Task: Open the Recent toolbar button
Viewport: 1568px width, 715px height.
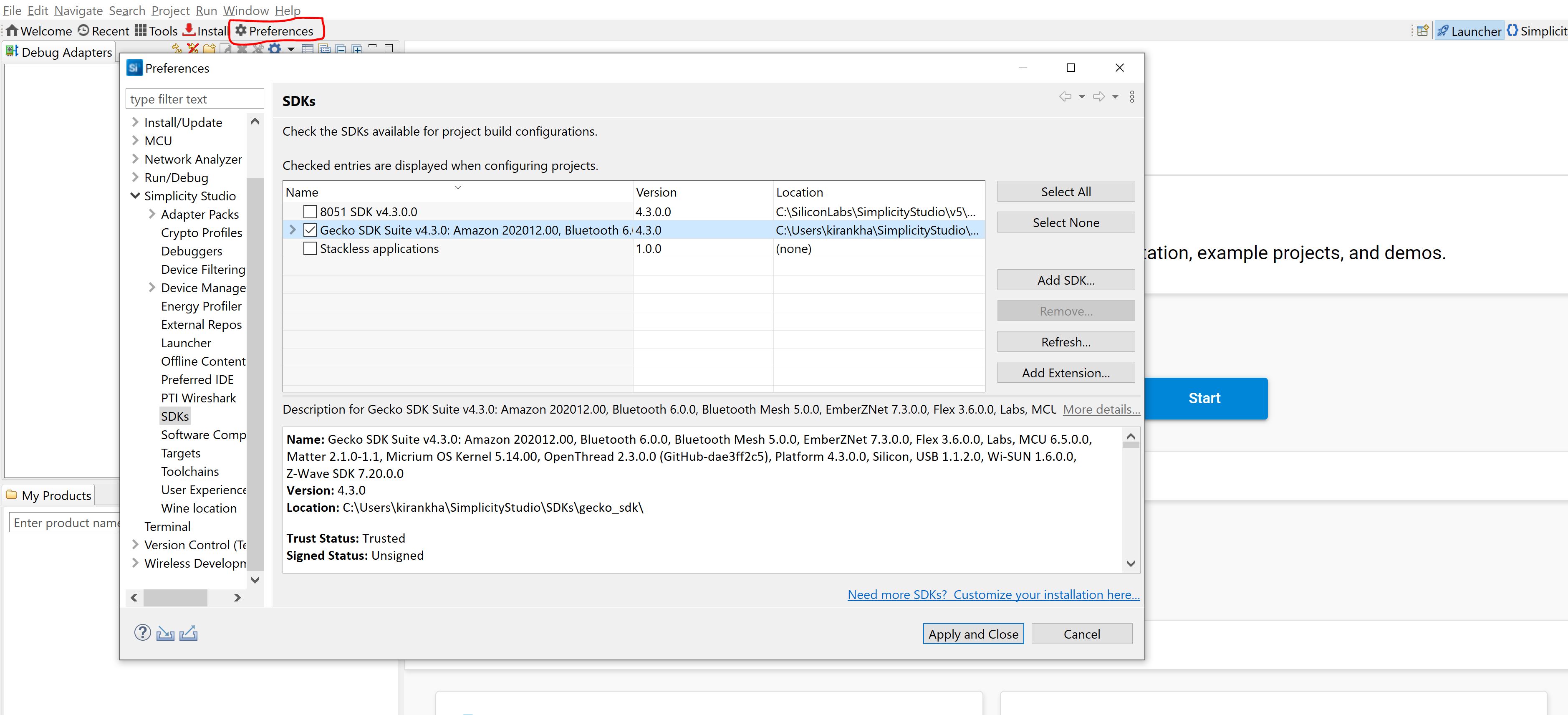Action: pyautogui.click(x=104, y=31)
